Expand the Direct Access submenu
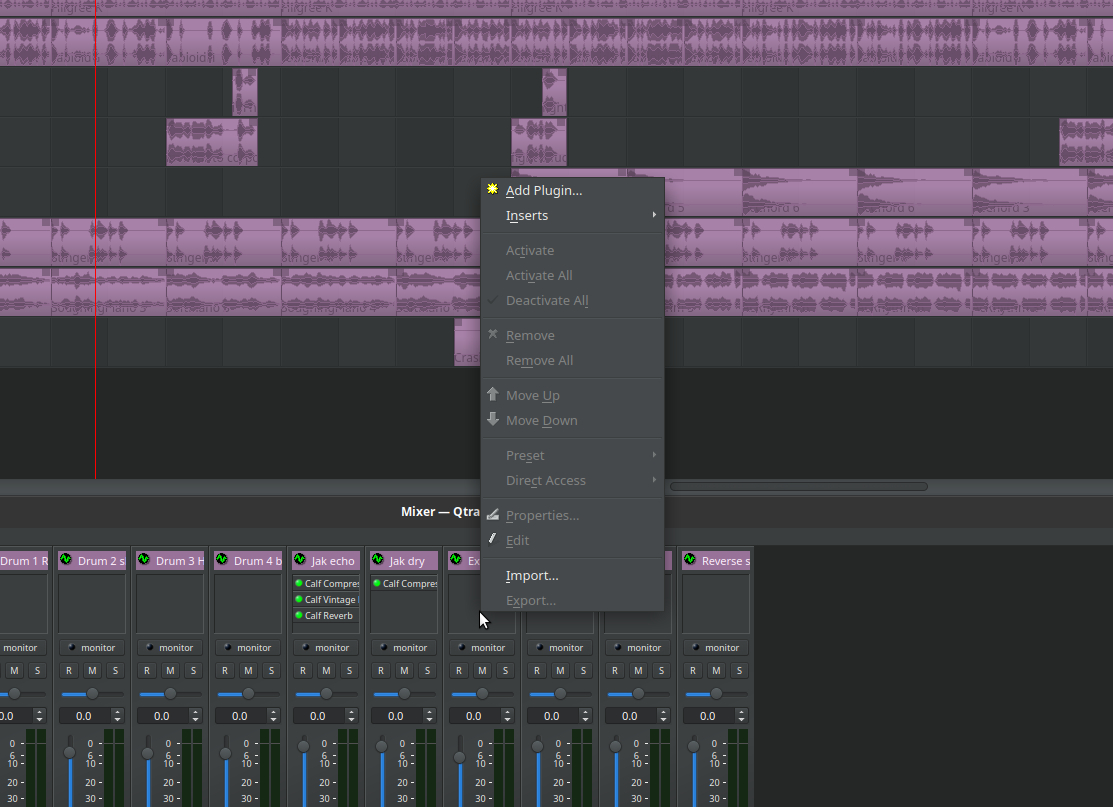1113x807 pixels. 572,480
